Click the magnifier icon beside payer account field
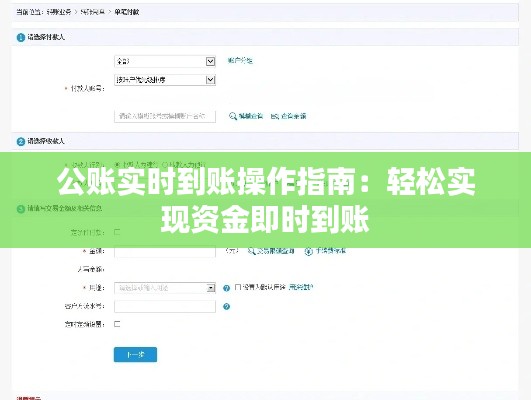The width and height of the screenshot is (531, 400). click(232, 116)
